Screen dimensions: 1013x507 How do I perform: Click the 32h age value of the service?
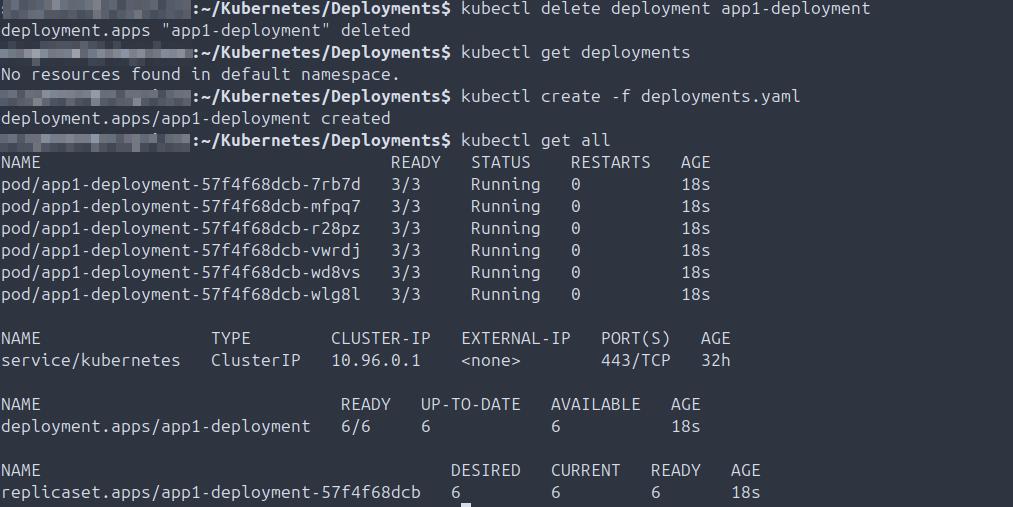(x=716, y=360)
